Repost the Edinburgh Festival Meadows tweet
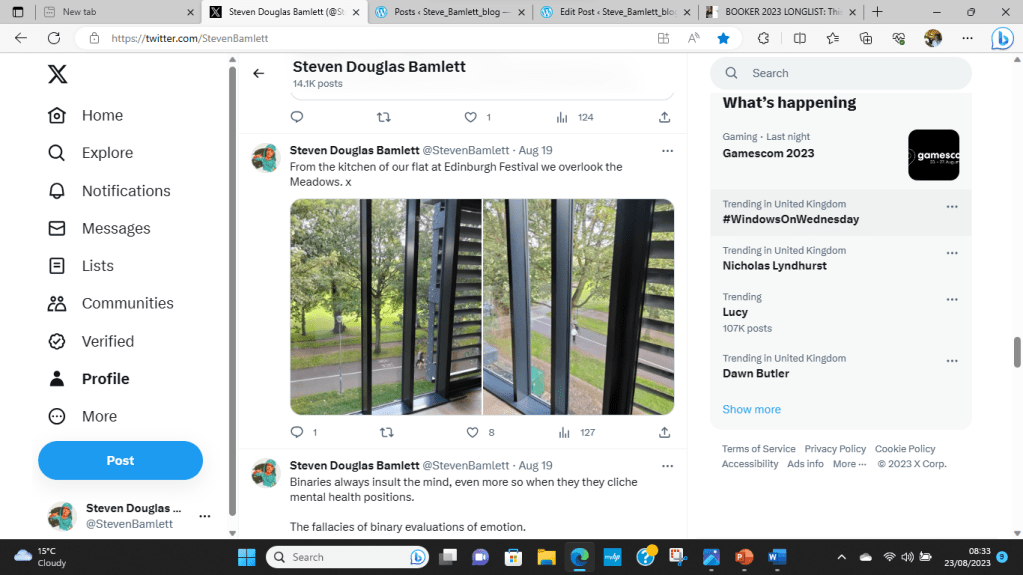The image size is (1023, 575). tap(385, 433)
